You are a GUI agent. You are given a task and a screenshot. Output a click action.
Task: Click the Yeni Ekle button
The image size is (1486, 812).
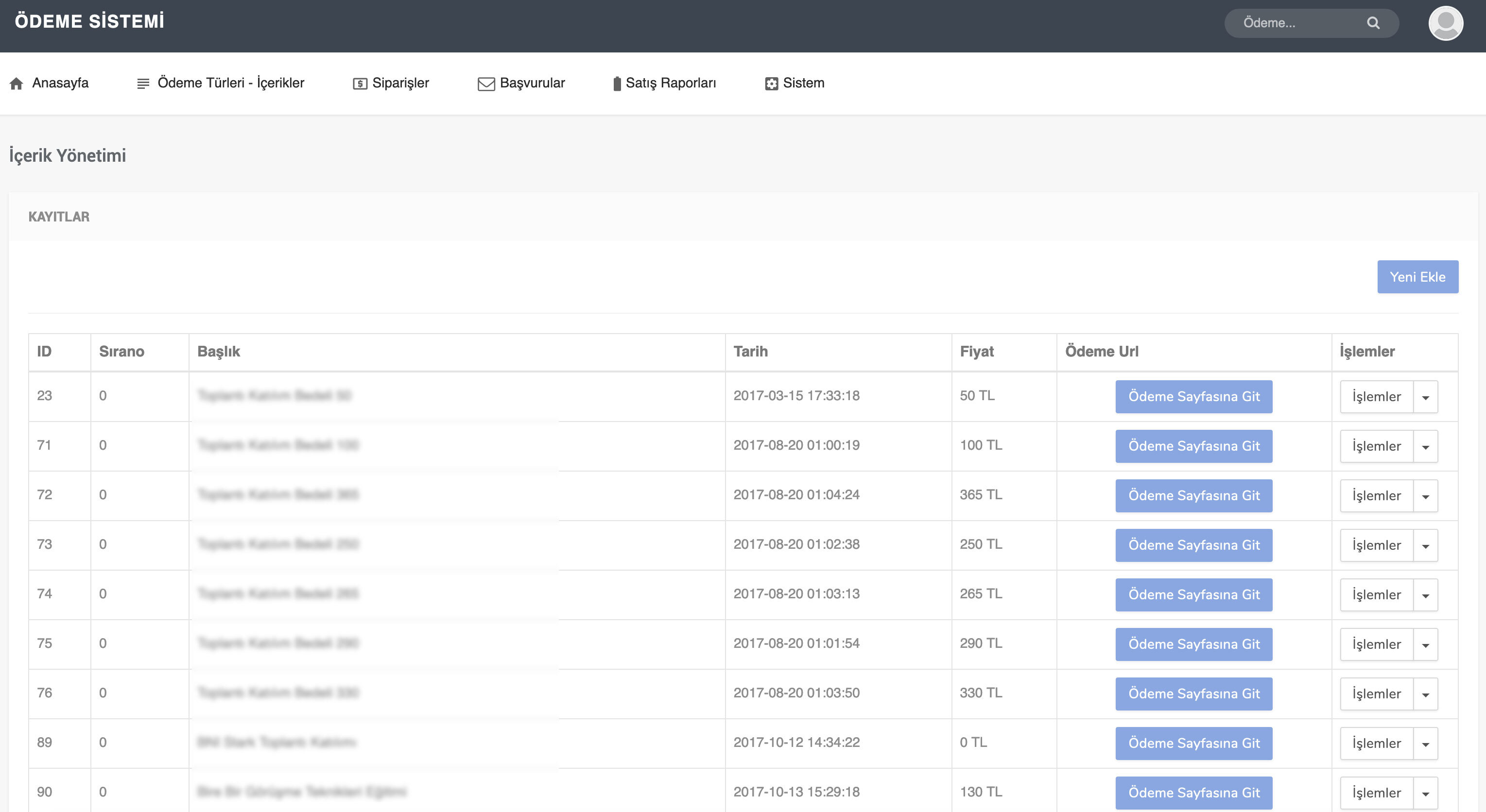(1417, 277)
